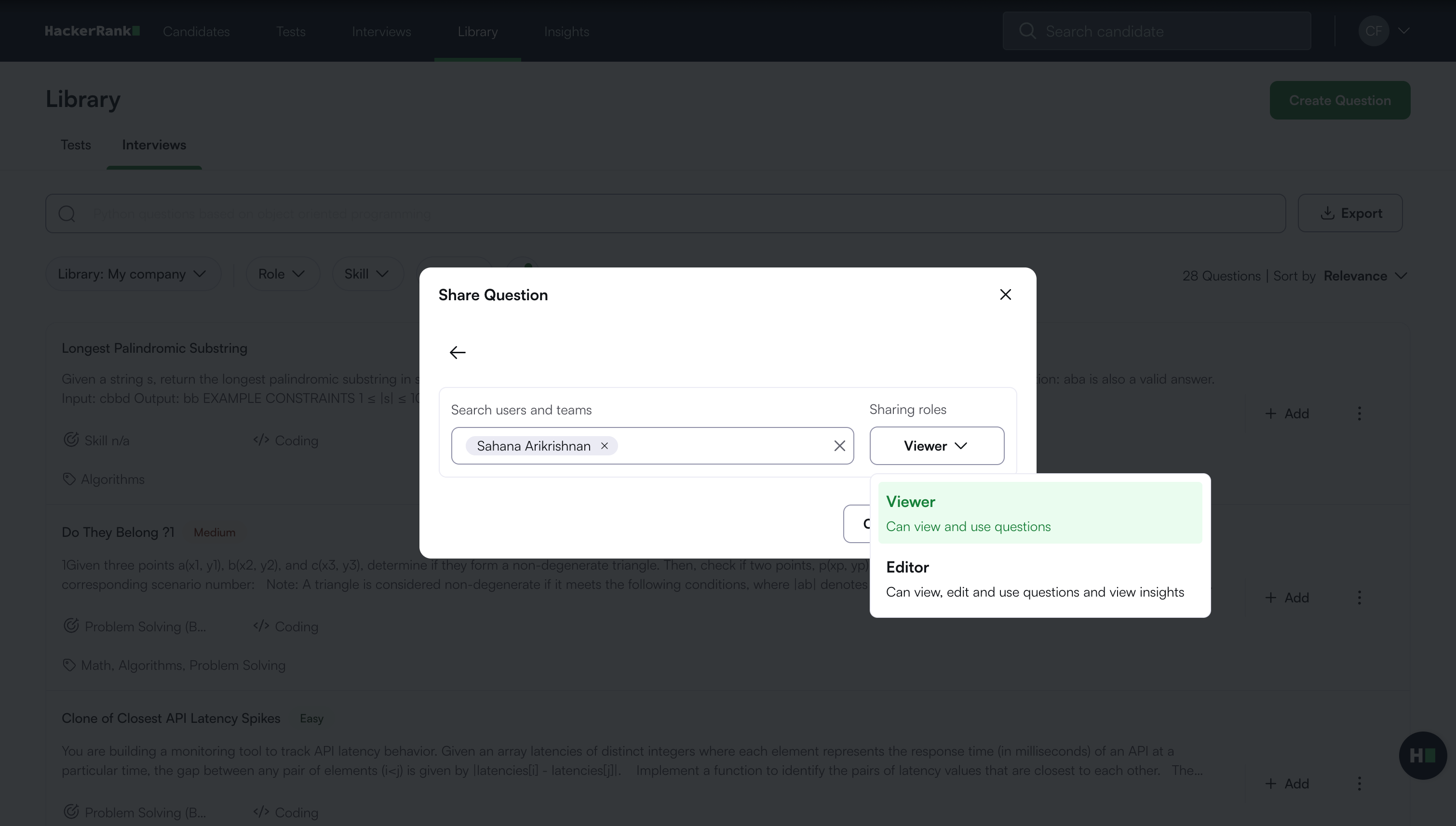
Task: Switch to the Tests library tab
Action: (x=76, y=145)
